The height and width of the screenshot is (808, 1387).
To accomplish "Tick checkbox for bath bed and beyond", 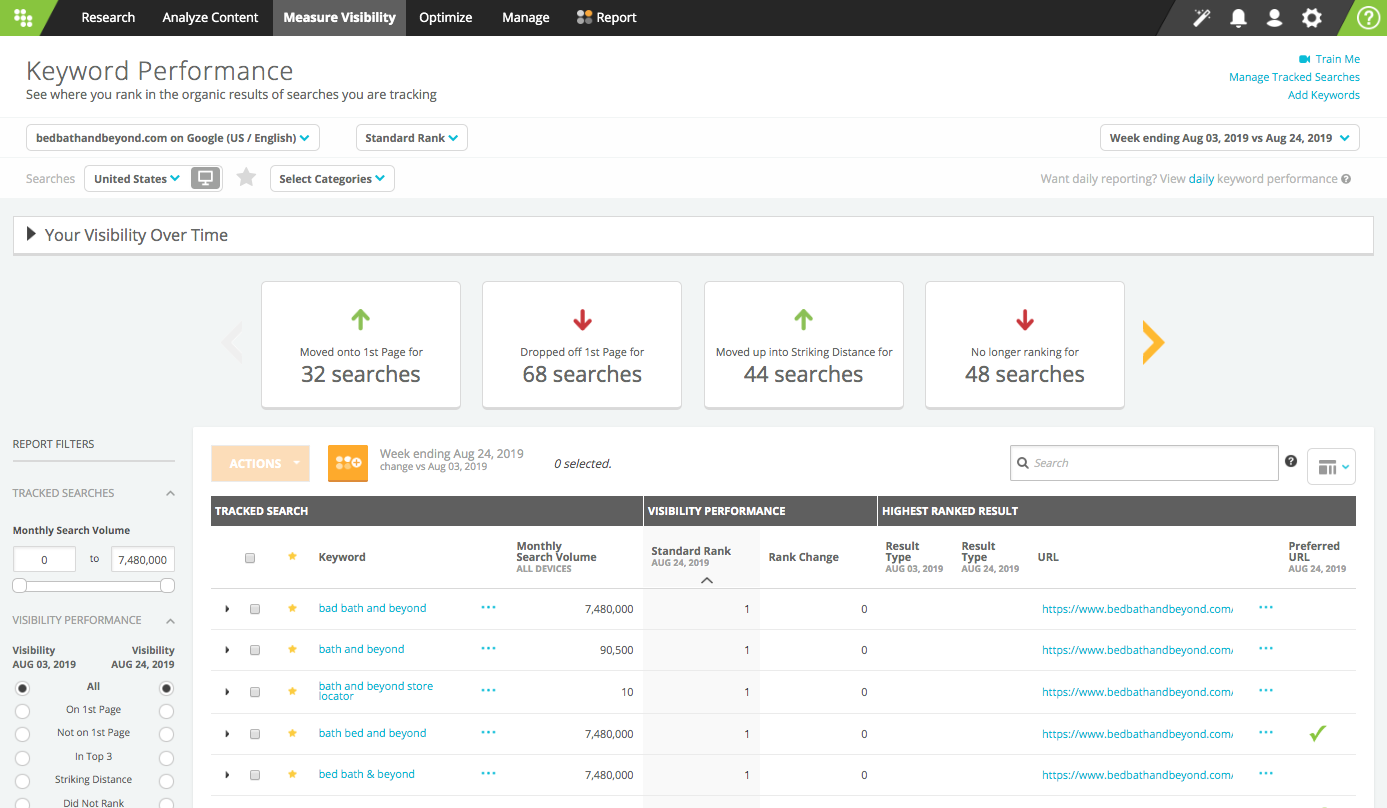I will coord(255,734).
